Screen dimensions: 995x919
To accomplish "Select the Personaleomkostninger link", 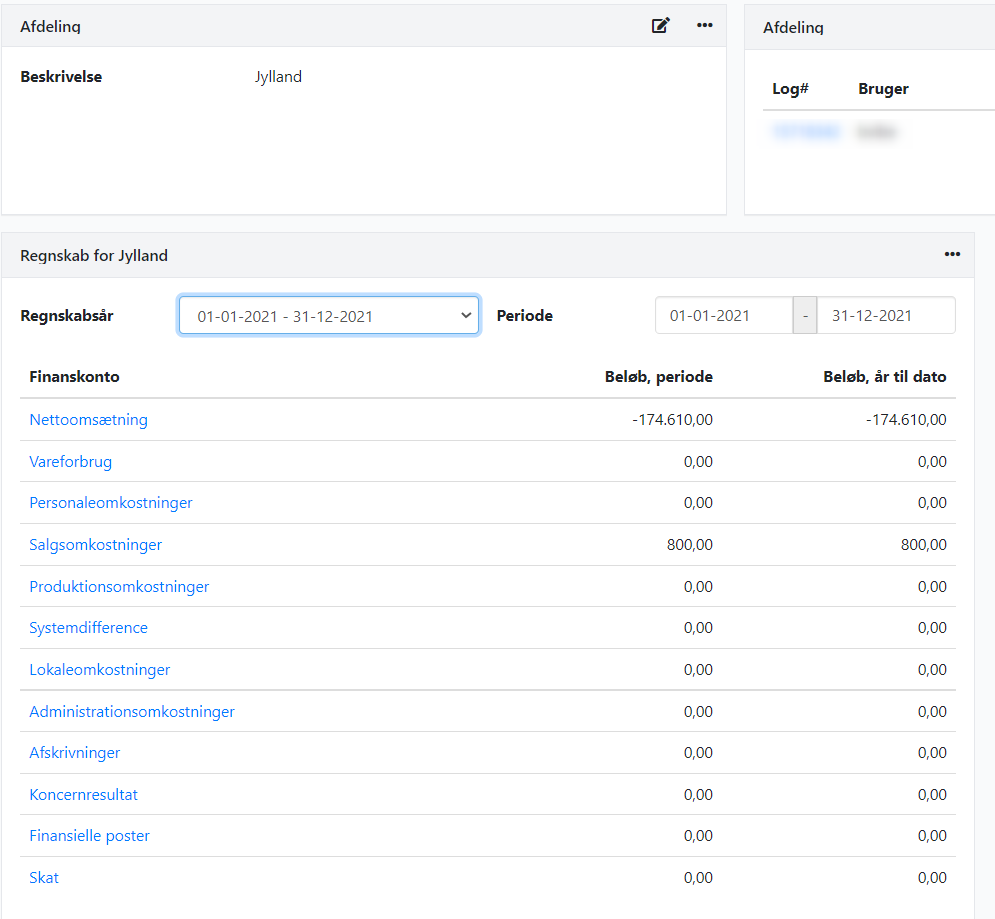I will coord(111,503).
